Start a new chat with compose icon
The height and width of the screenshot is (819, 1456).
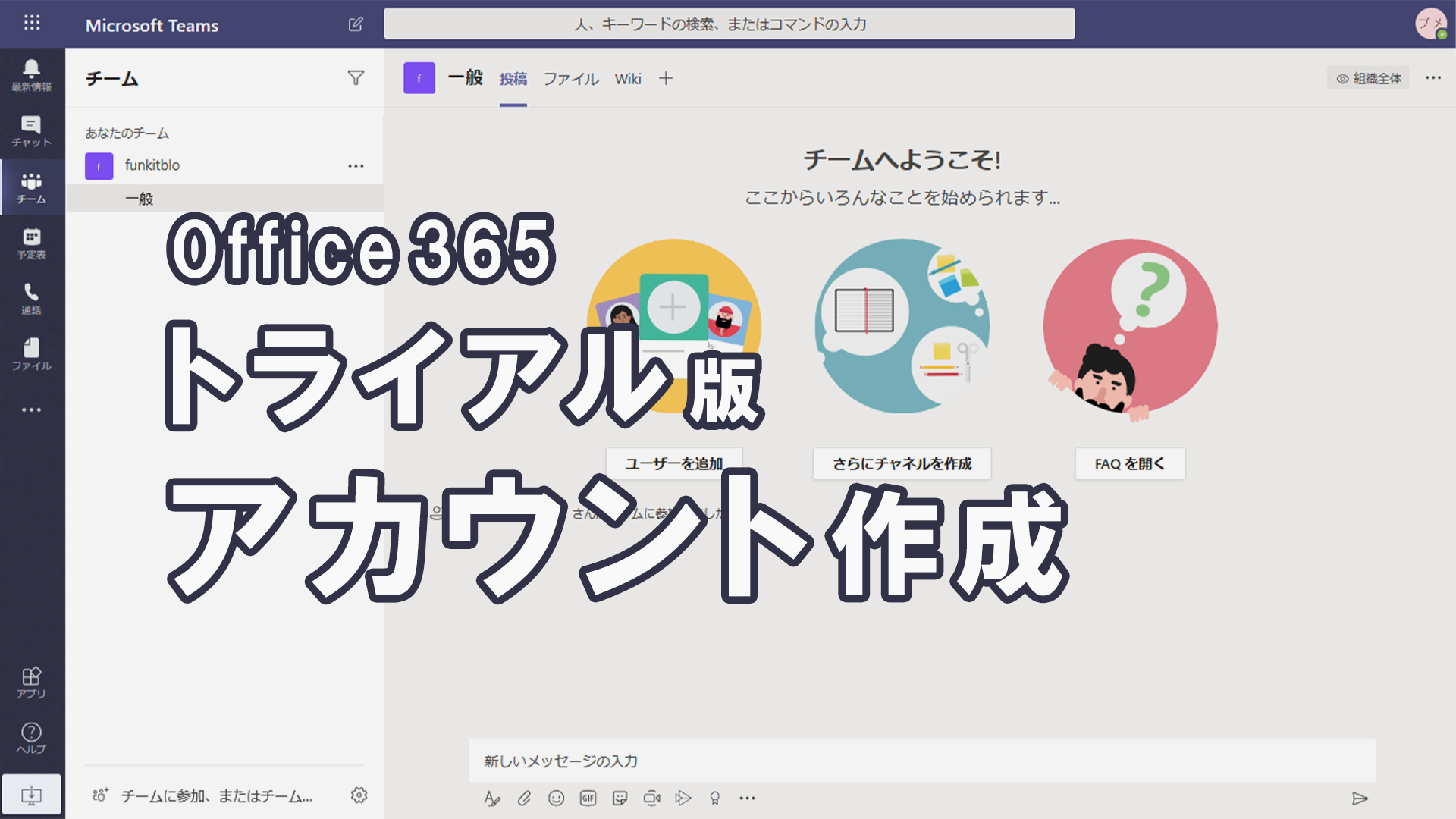(x=355, y=24)
